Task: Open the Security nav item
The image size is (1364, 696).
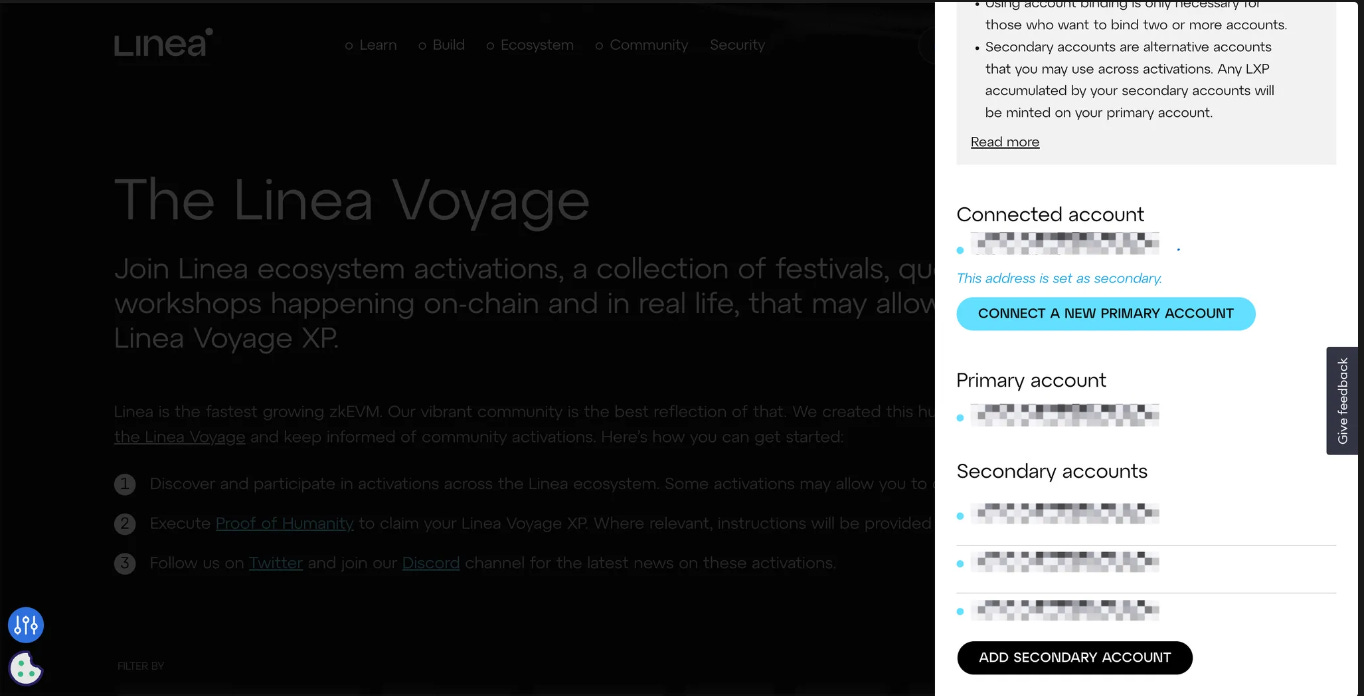Action: 737,45
